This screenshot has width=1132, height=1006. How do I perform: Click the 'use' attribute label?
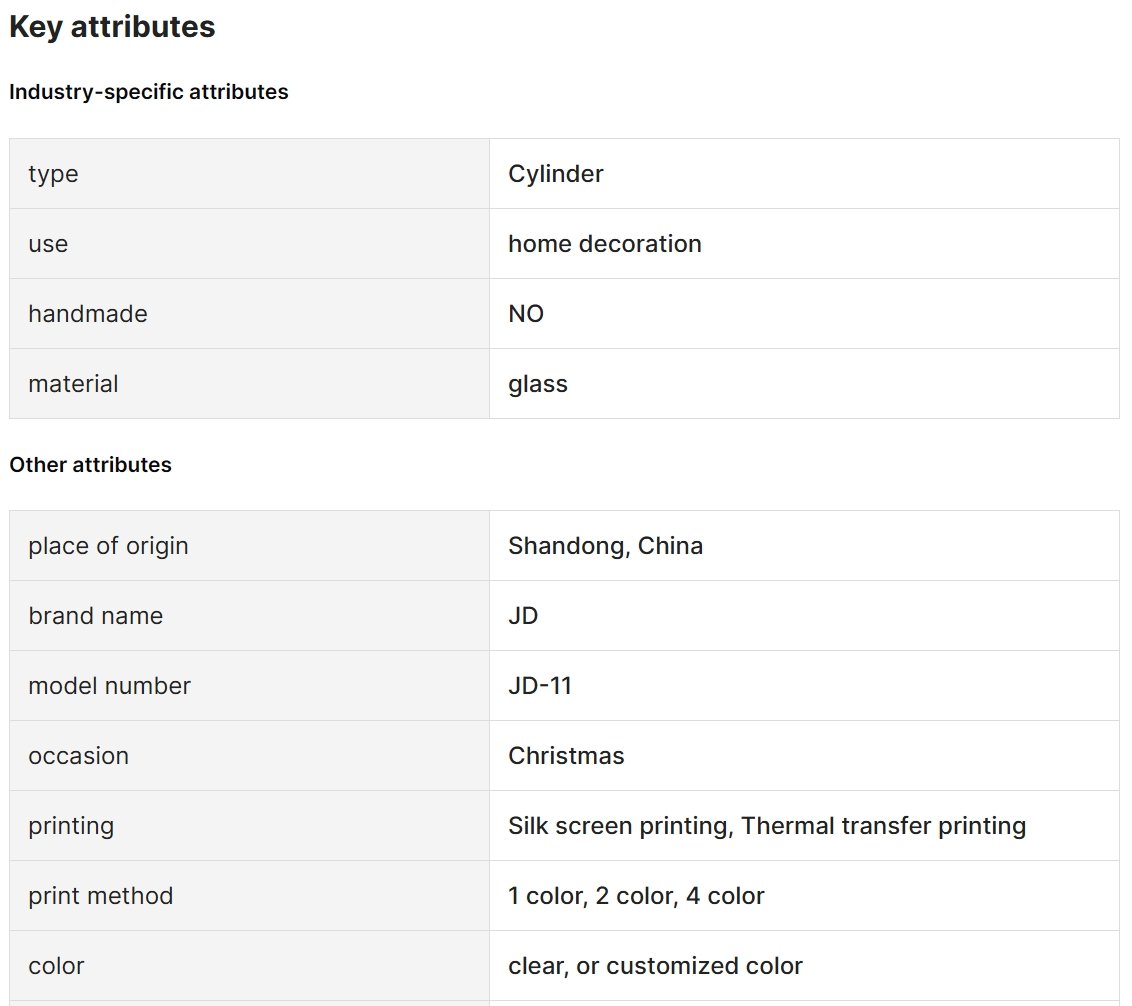tap(48, 244)
